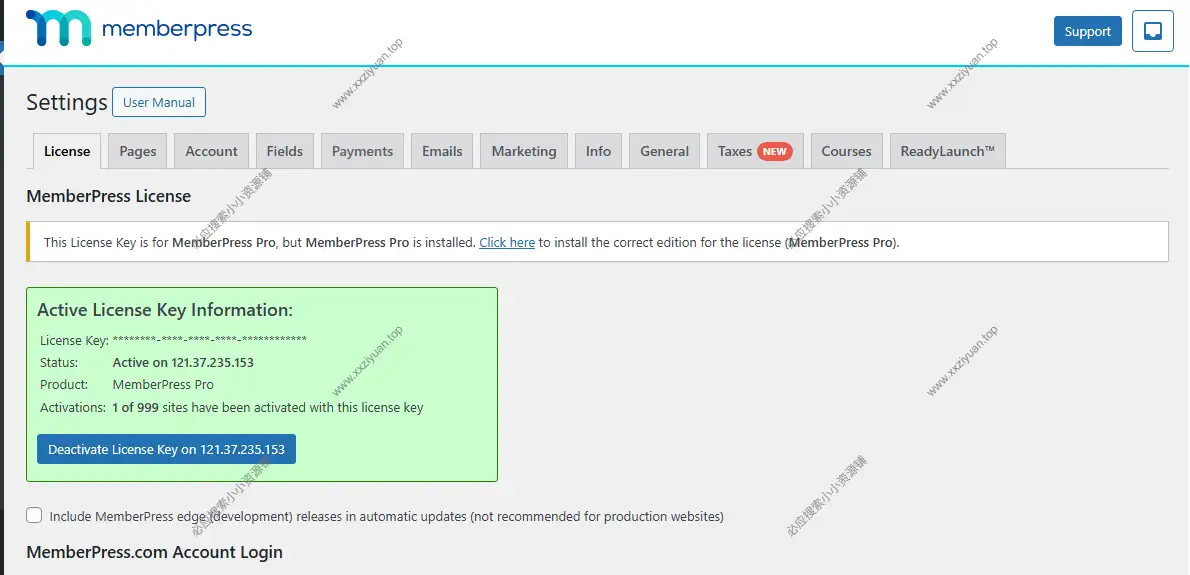
Task: Open the Emails tab
Action: click(x=442, y=151)
